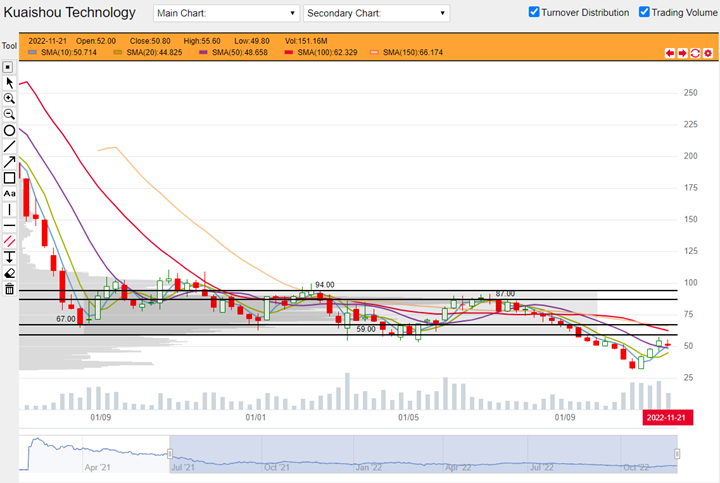Click the Kuaishou Technology title
The height and width of the screenshot is (483, 720).
pyautogui.click(x=70, y=12)
